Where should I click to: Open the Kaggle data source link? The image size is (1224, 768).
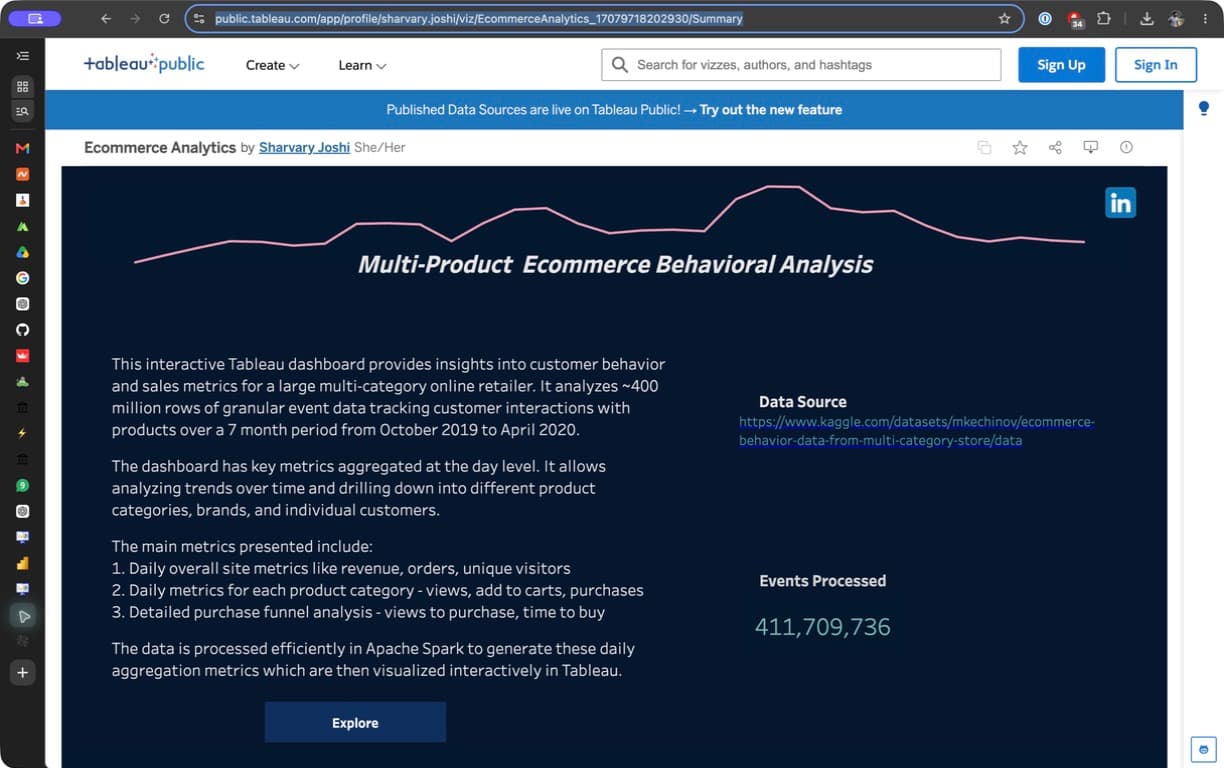tap(917, 431)
